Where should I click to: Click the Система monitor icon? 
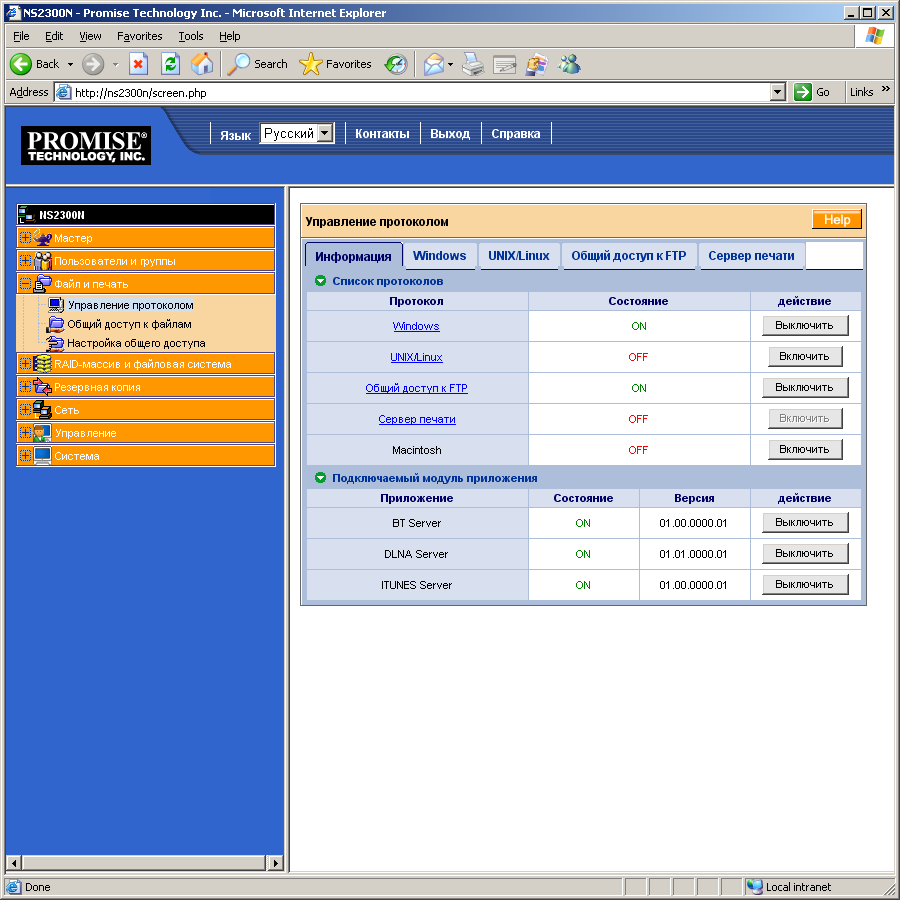point(42,456)
